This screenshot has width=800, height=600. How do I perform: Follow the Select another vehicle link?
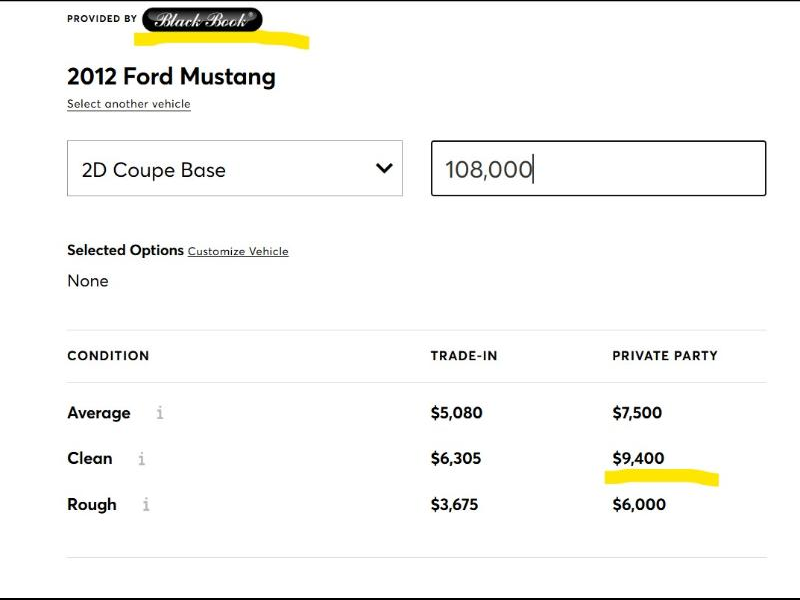coord(128,104)
